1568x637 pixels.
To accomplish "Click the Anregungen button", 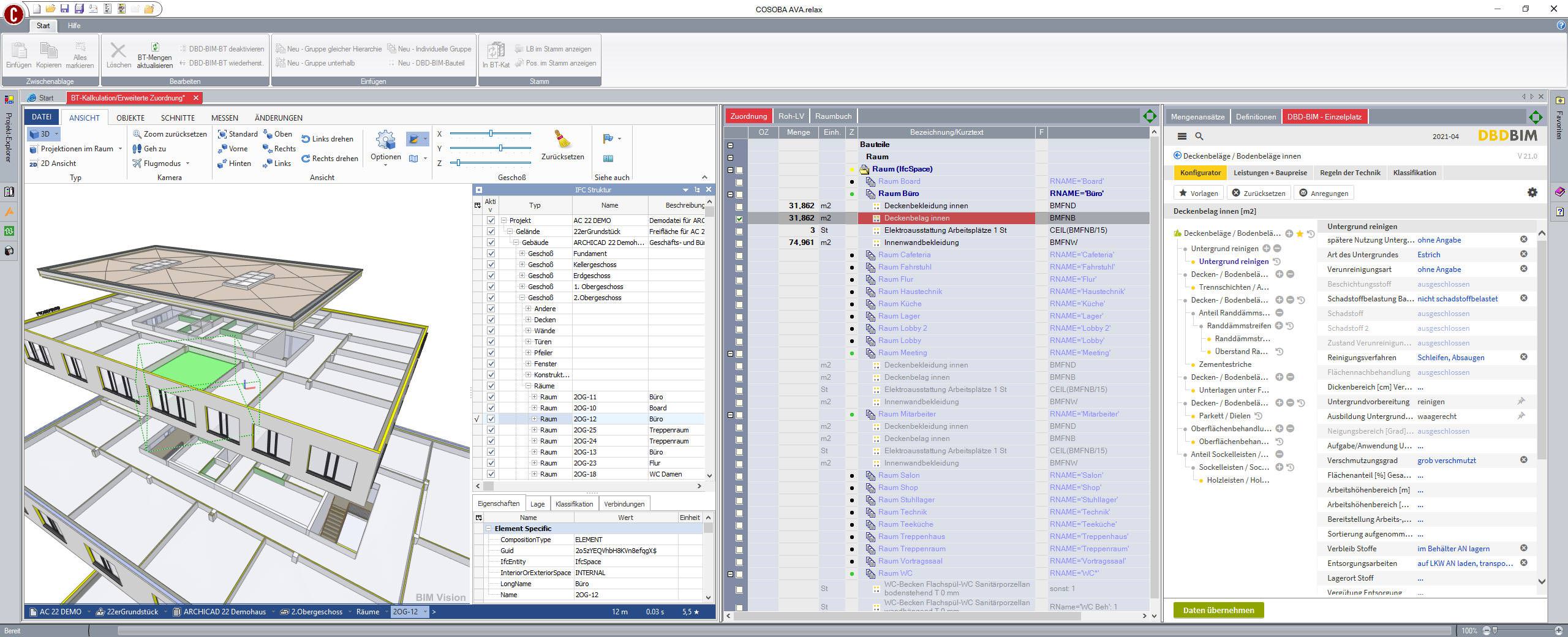I will [x=1323, y=193].
